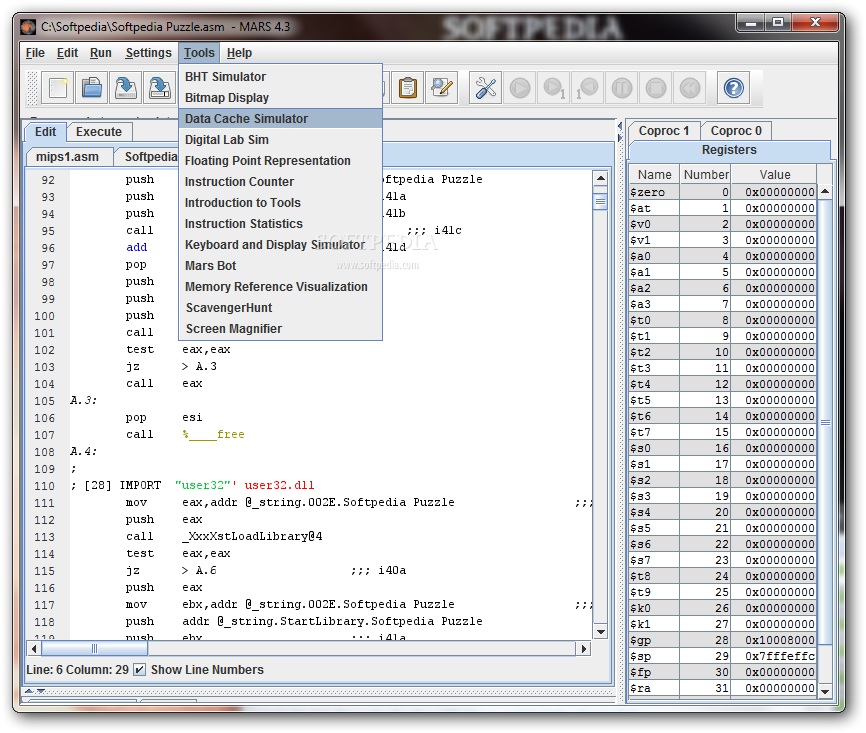Image resolution: width=866 pixels, height=733 pixels.
Task: Open the Run menu
Action: coord(101,53)
